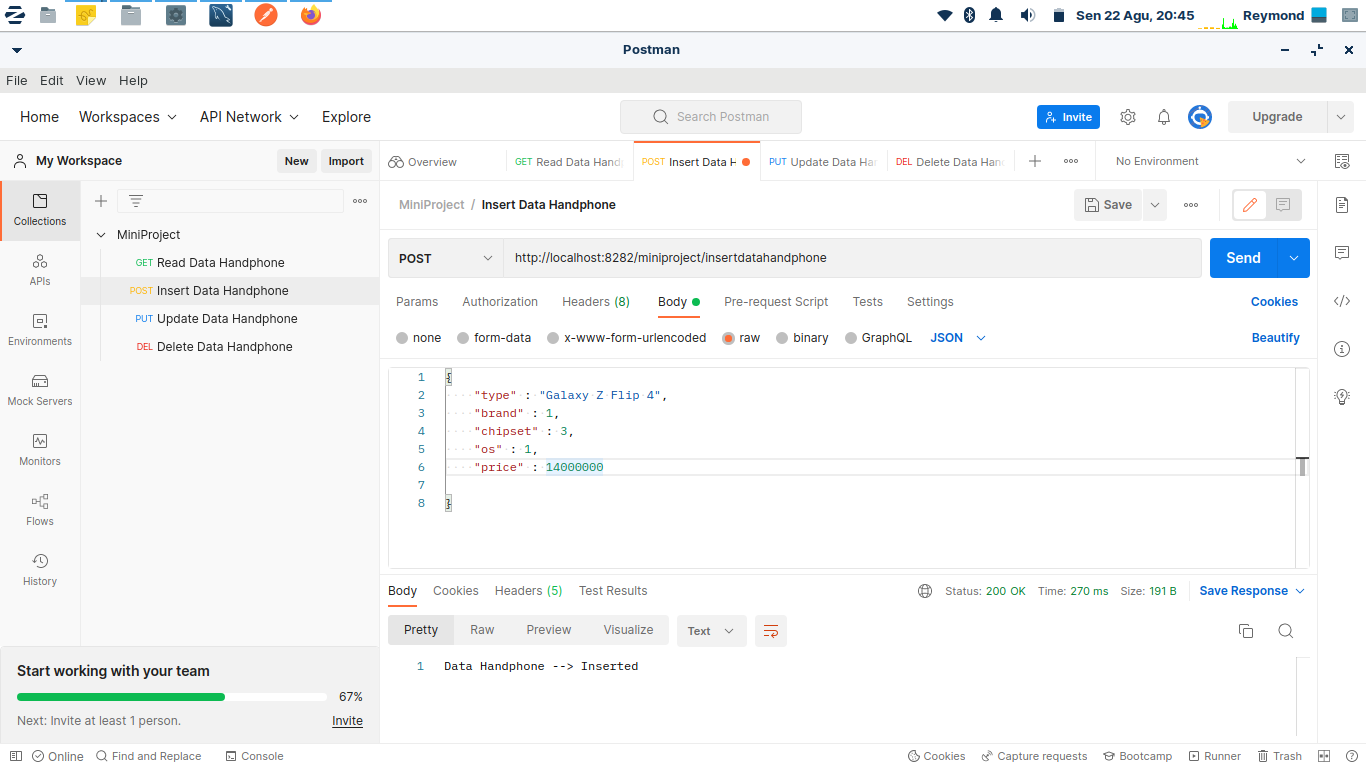Click the team setup progress bar
1366x768 pixels.
[172, 697]
